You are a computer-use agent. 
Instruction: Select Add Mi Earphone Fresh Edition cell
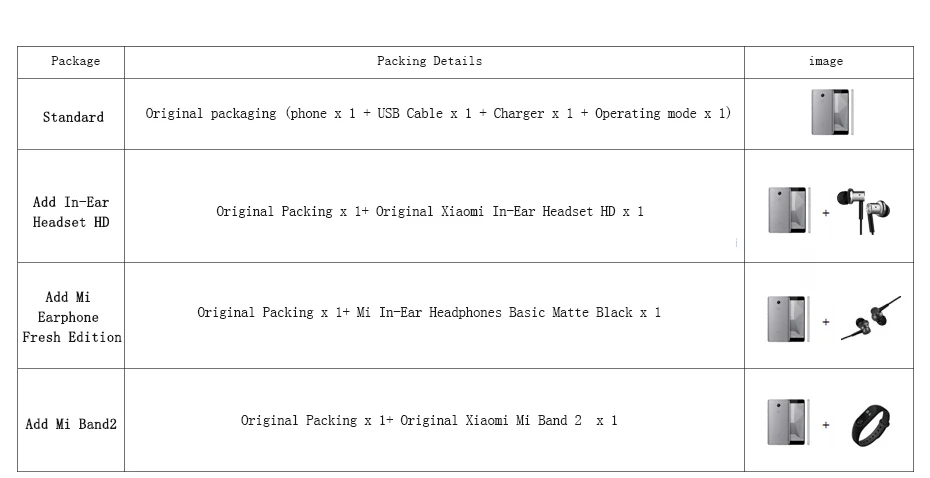(x=71, y=317)
